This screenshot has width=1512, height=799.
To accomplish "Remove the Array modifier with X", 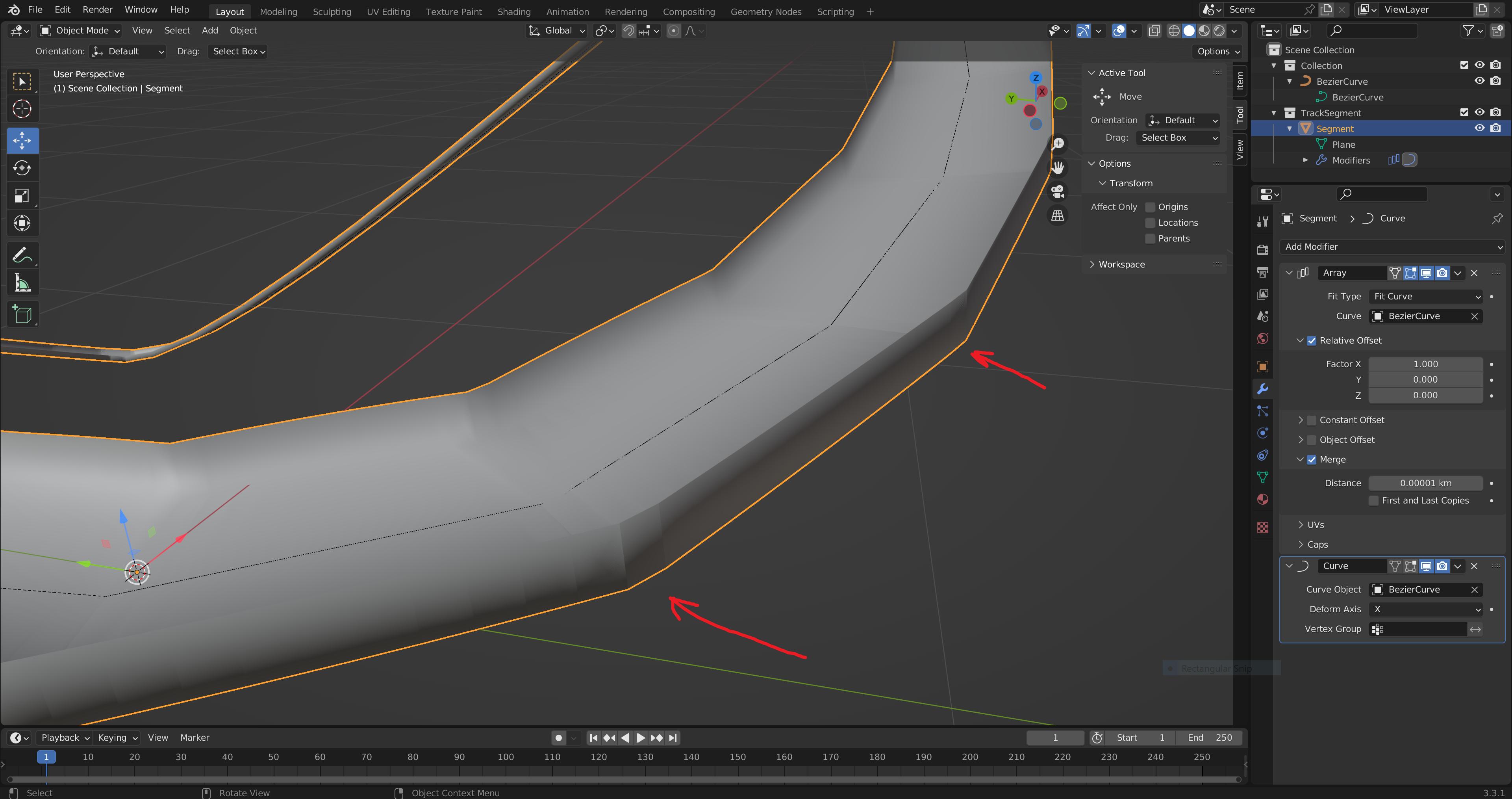I will (x=1475, y=273).
